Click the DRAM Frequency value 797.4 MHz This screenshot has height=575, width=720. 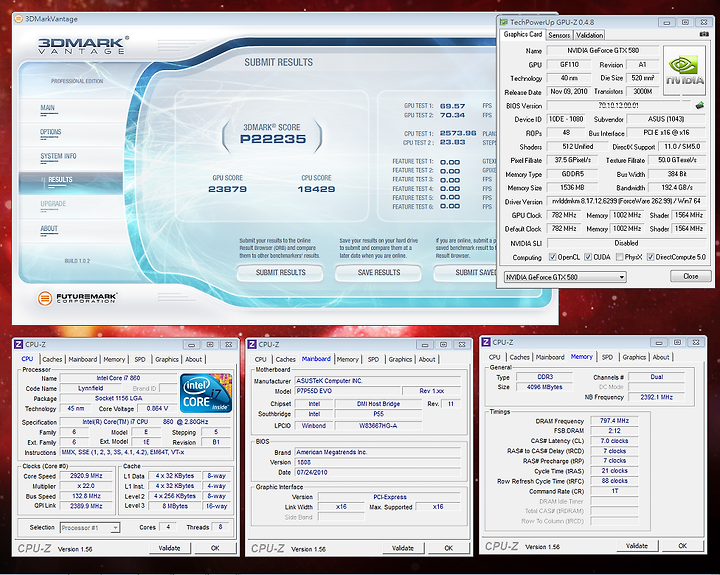(x=614, y=421)
